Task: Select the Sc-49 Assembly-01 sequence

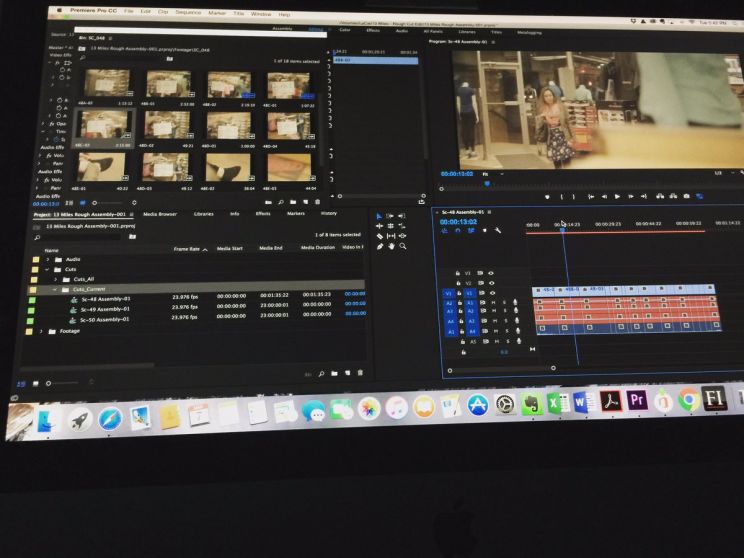Action: coord(105,309)
